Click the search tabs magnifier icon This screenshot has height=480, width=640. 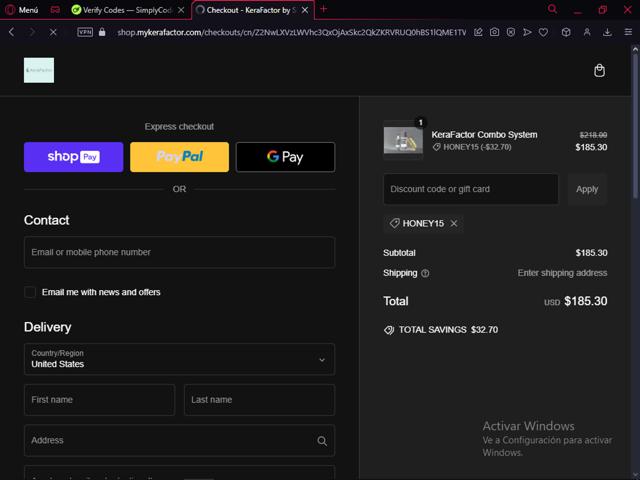point(552,9)
